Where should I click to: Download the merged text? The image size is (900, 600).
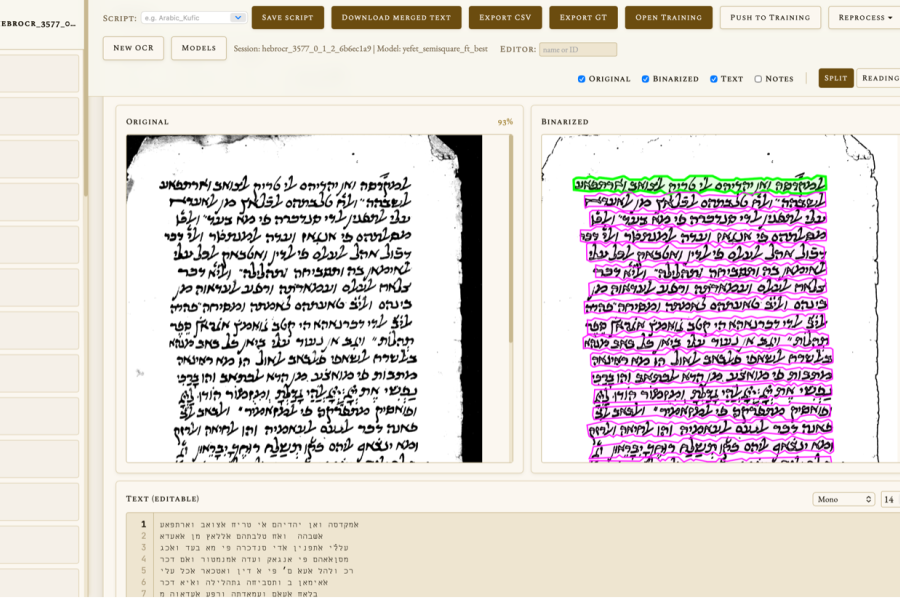396,18
